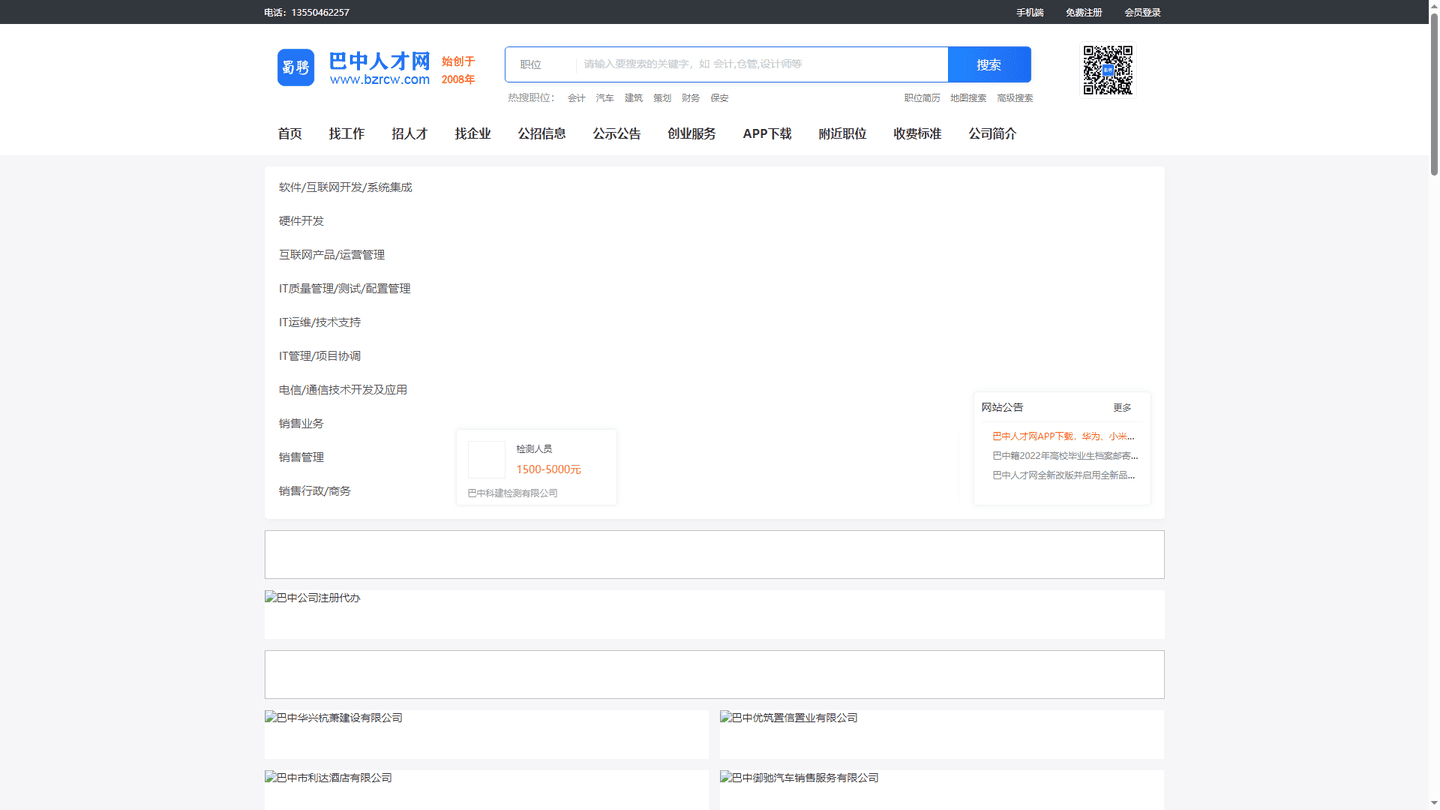Select hot job keyword 汽车
The height and width of the screenshot is (810, 1440).
coord(605,98)
